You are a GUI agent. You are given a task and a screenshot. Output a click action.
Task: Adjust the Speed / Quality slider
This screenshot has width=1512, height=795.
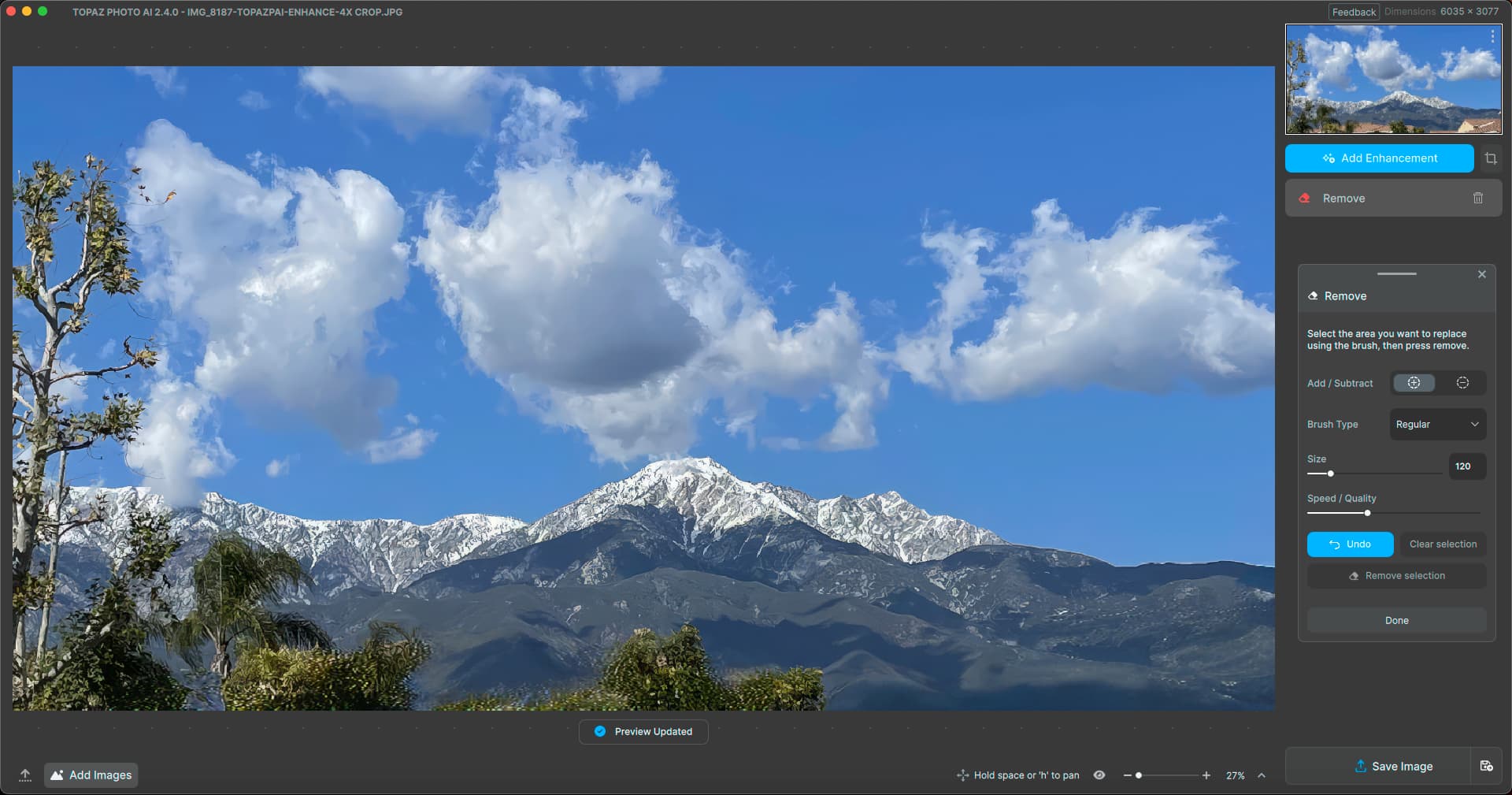(x=1367, y=513)
